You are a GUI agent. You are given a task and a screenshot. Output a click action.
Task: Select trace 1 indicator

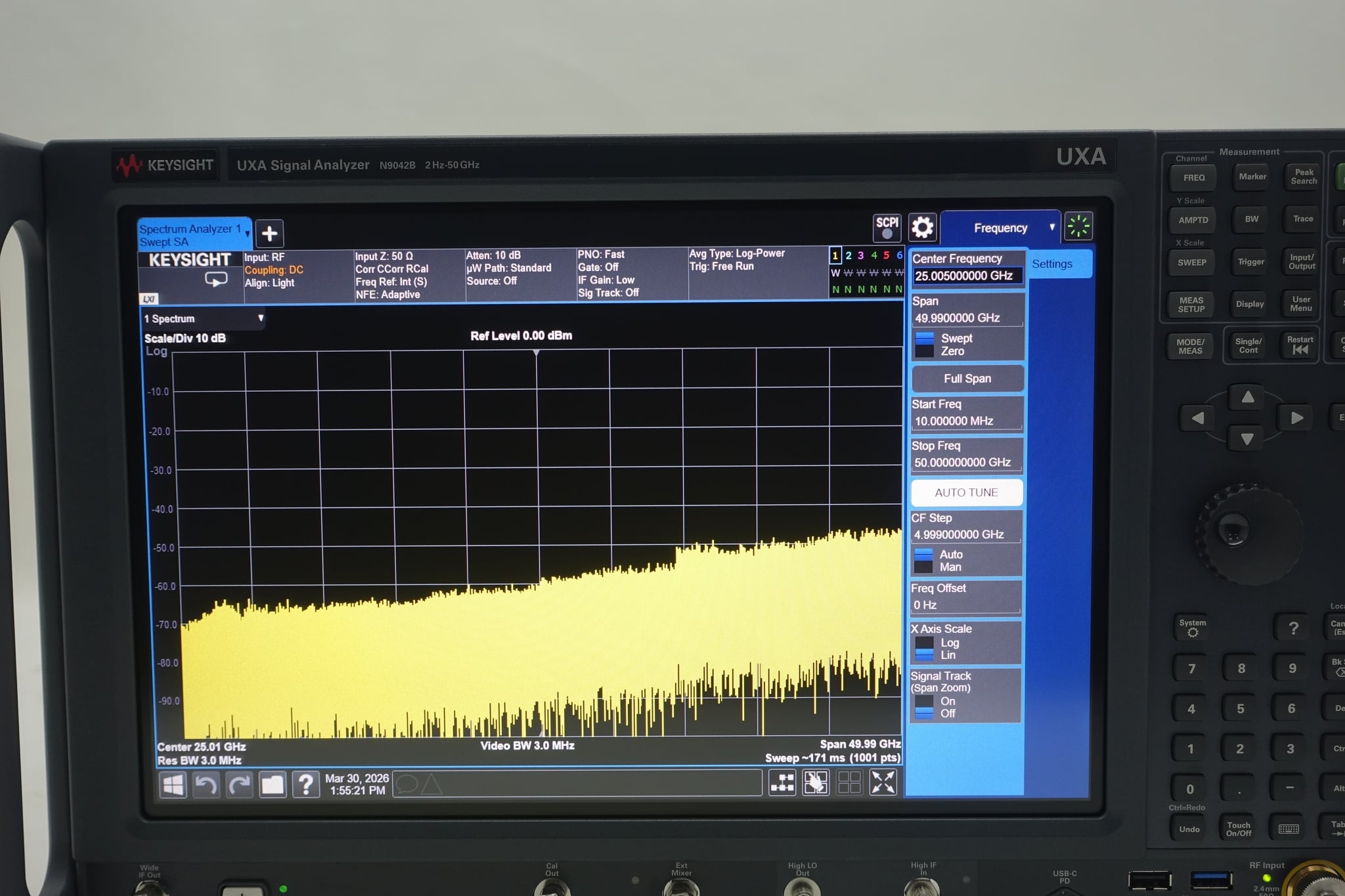click(x=835, y=255)
